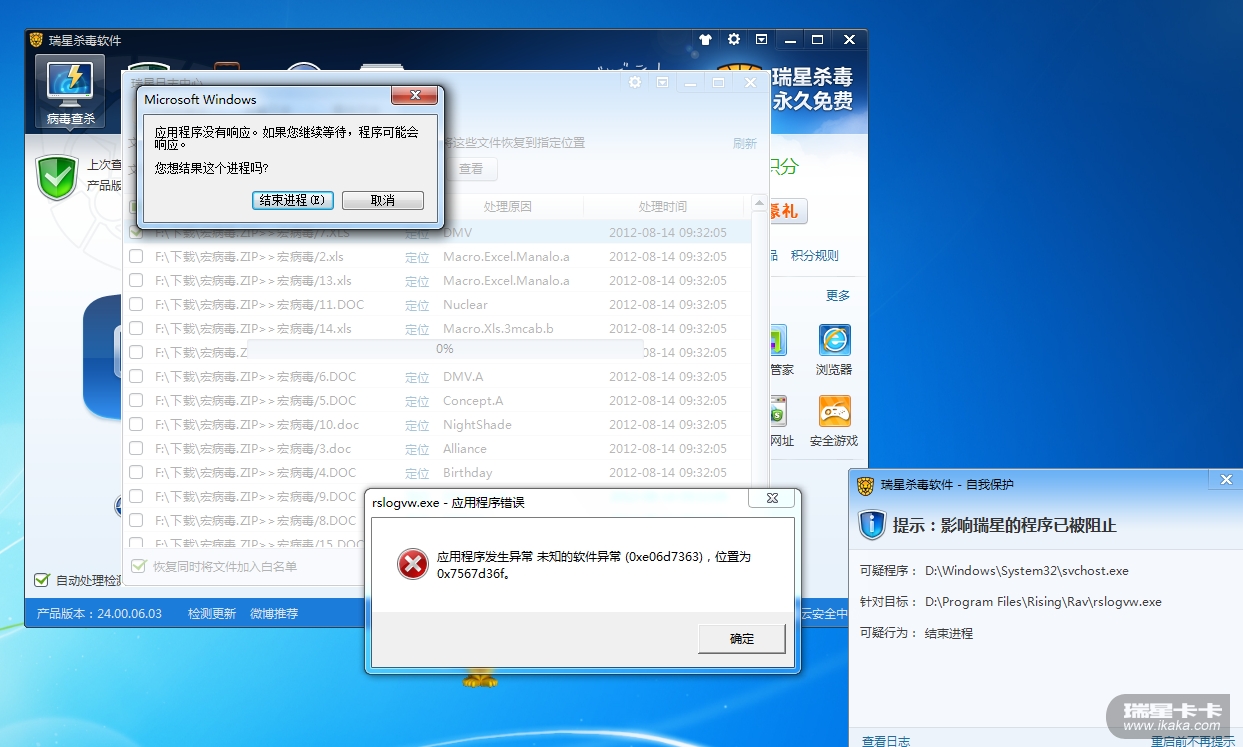Click the red error icon in rslogvw.exe dialog

412,565
